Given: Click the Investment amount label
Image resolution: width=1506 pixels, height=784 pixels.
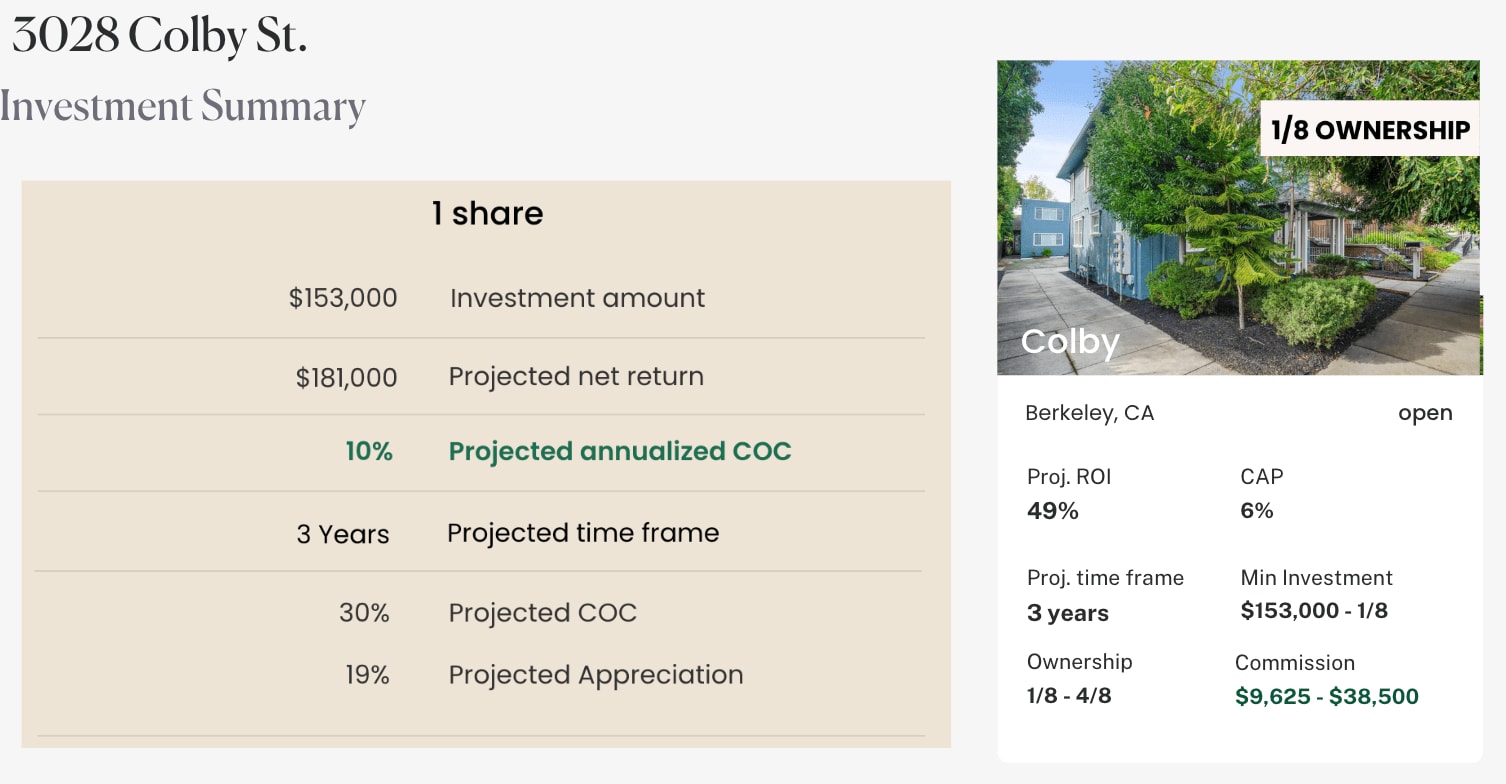Looking at the screenshot, I should [577, 298].
